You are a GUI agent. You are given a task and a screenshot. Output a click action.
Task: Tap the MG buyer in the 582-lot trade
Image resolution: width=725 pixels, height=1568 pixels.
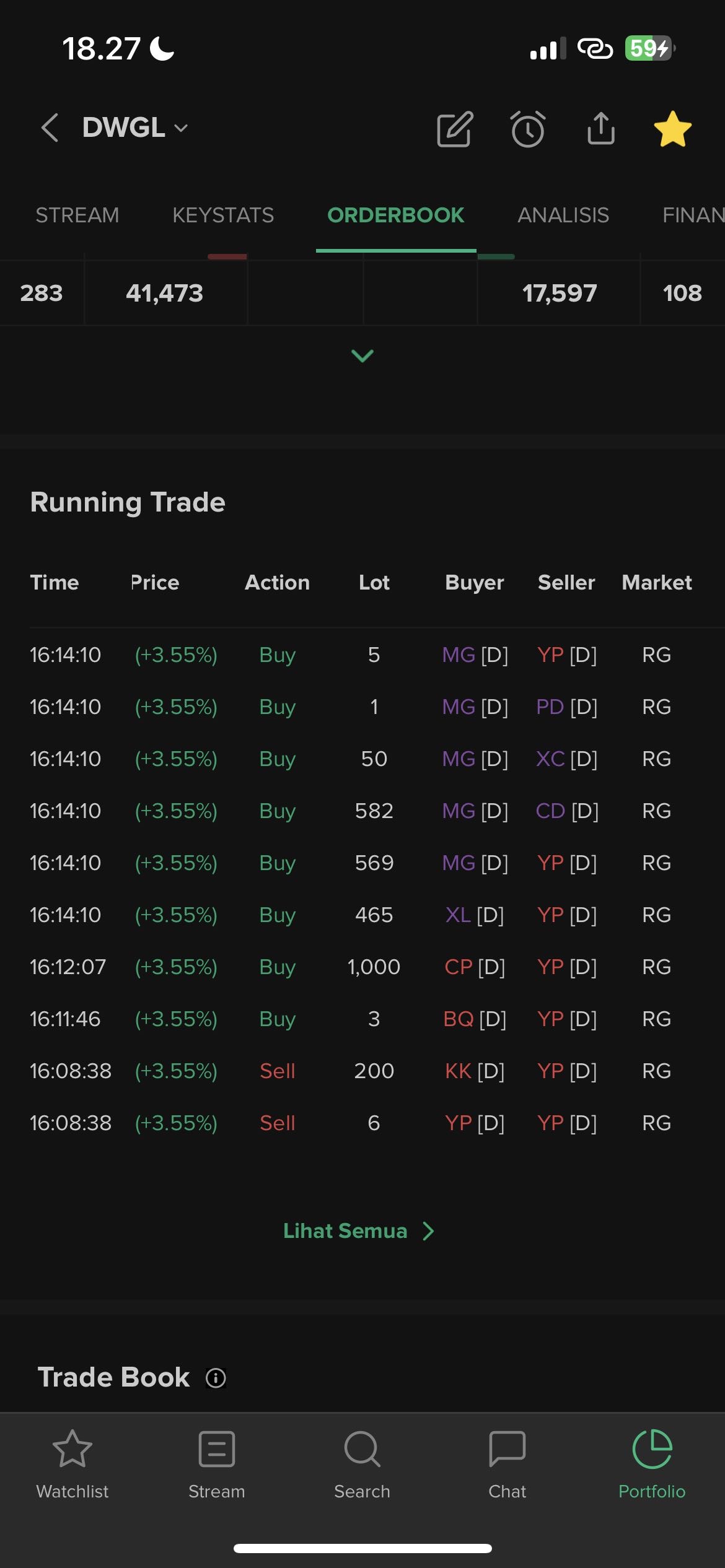coord(459,811)
